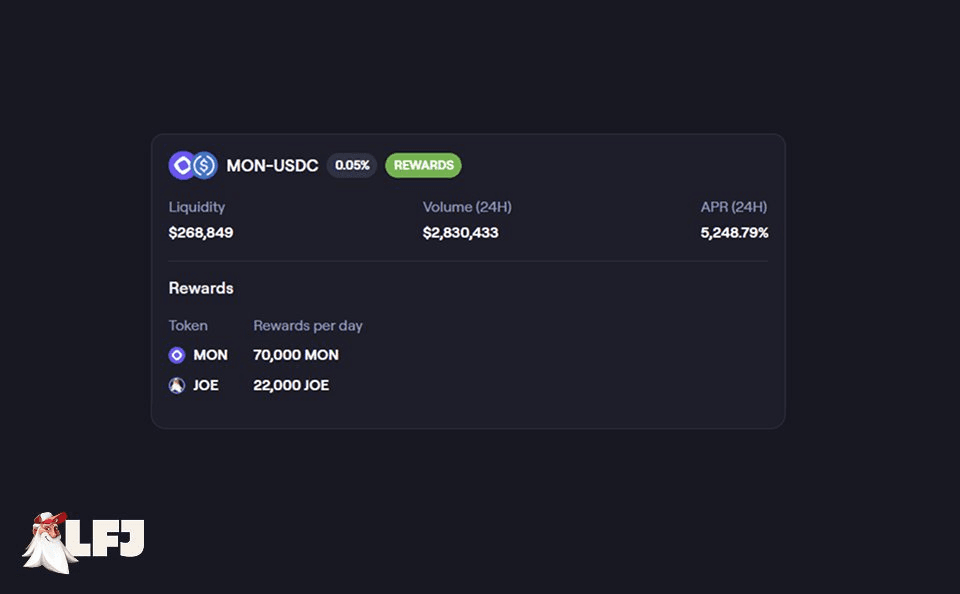Image resolution: width=960 pixels, height=594 pixels.
Task: Click the Token column header
Action: click(x=188, y=325)
